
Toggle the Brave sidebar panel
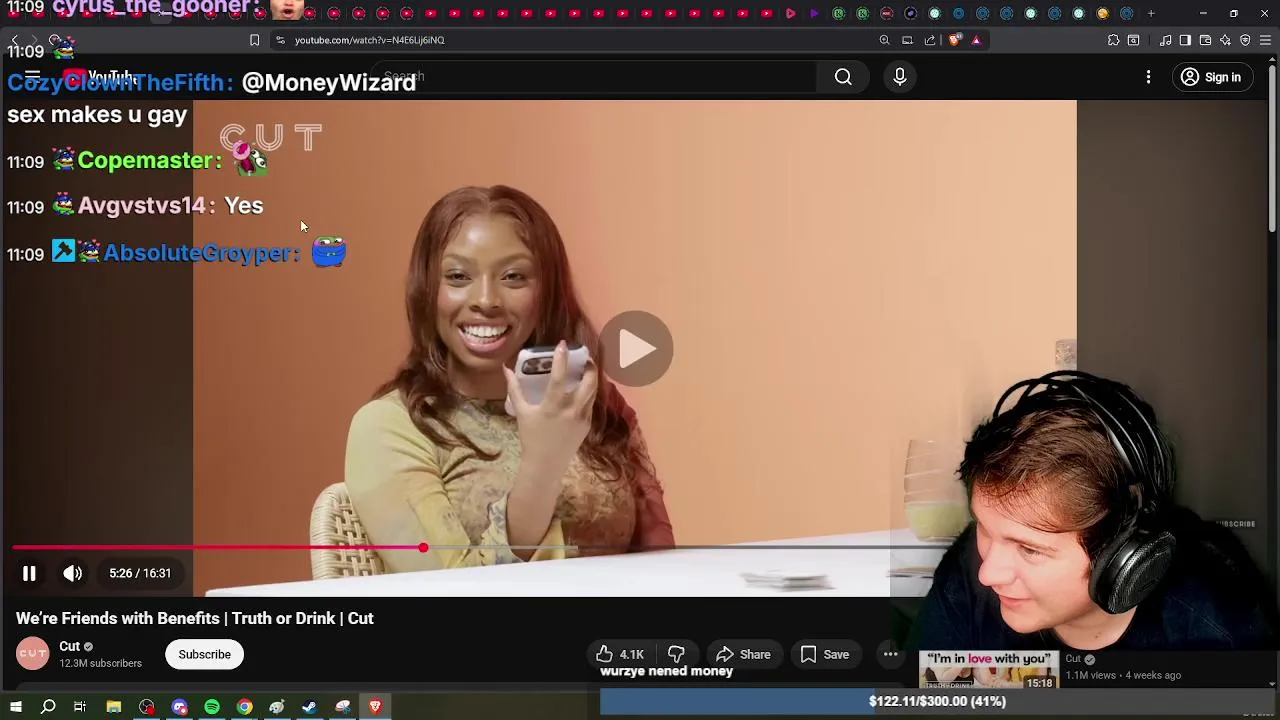(1185, 40)
